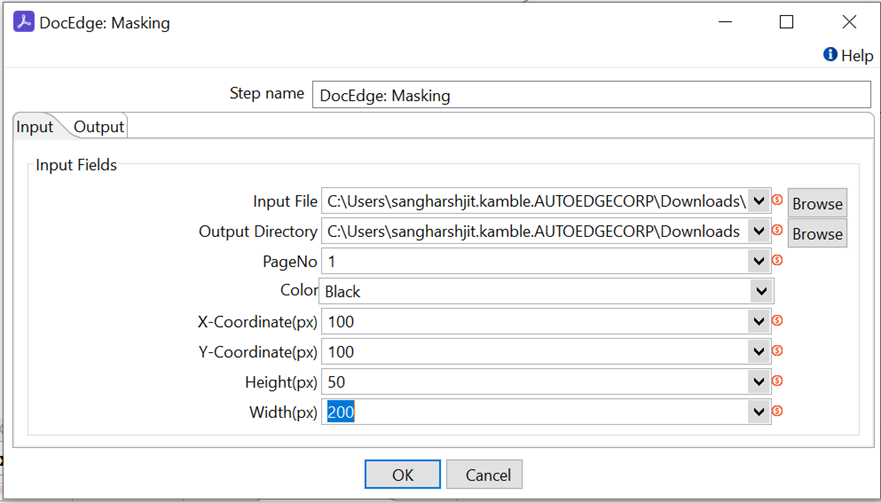
Task: Expand the Input File dropdown arrow
Action: tap(759, 201)
